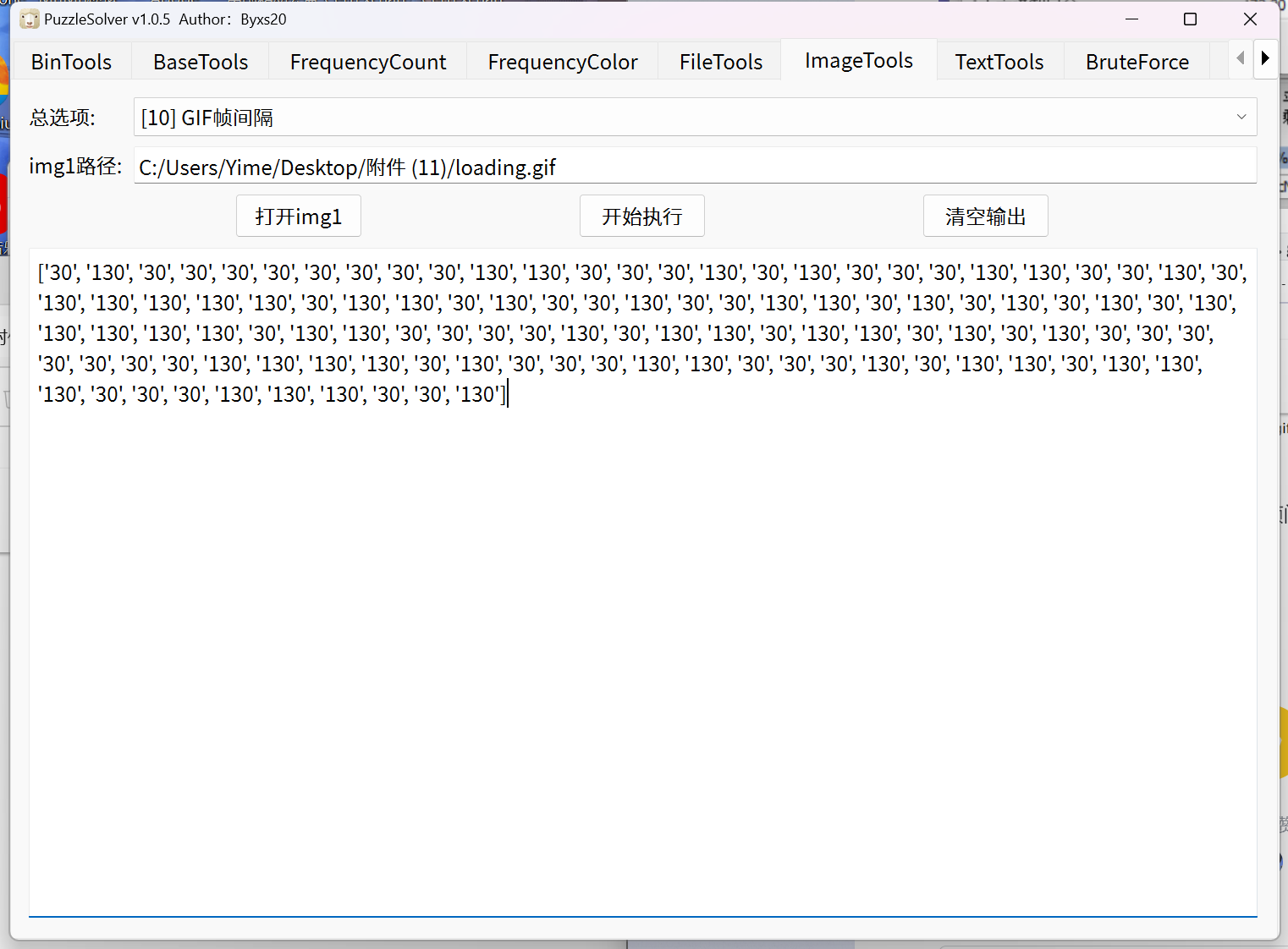Select the FrequencyCount tab

368,62
